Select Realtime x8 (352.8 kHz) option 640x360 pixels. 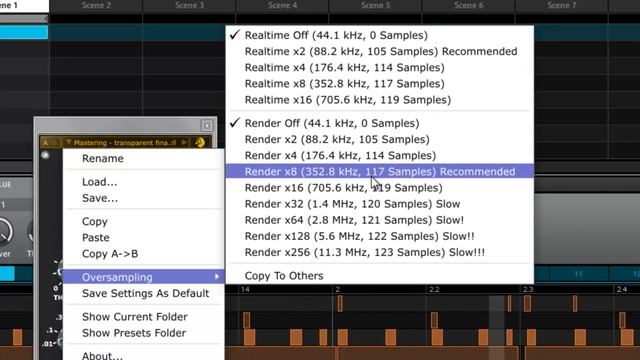[380, 84]
